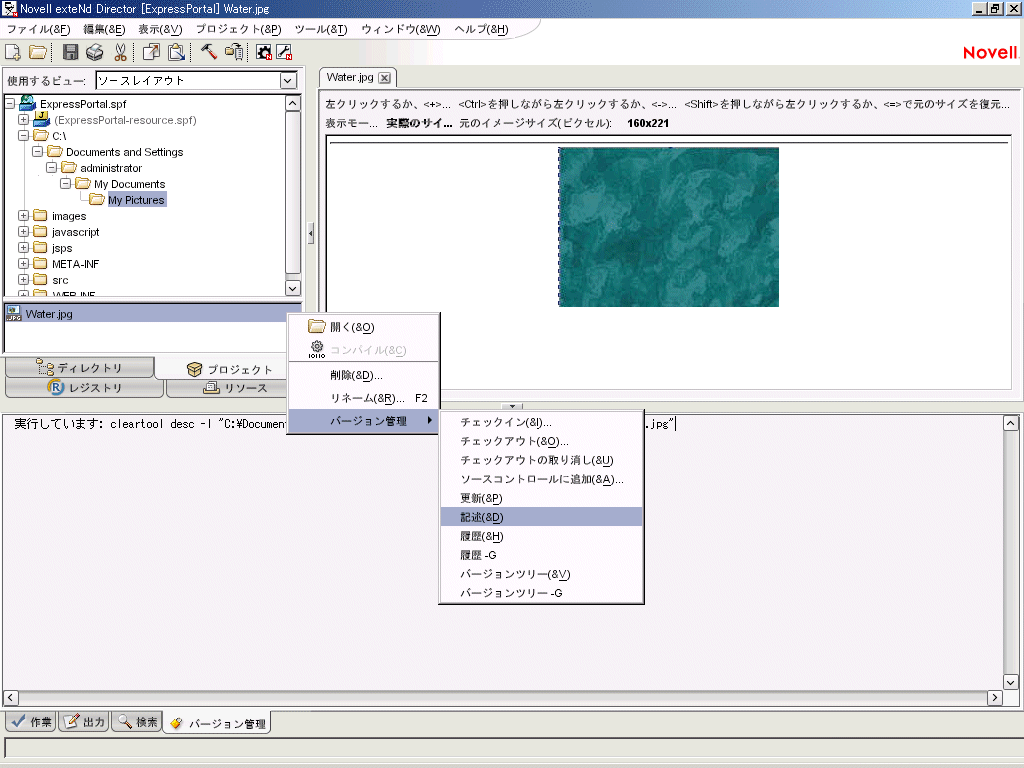The image size is (1024, 768).
Task: Click the Print toolbar icon
Action: coord(95,52)
